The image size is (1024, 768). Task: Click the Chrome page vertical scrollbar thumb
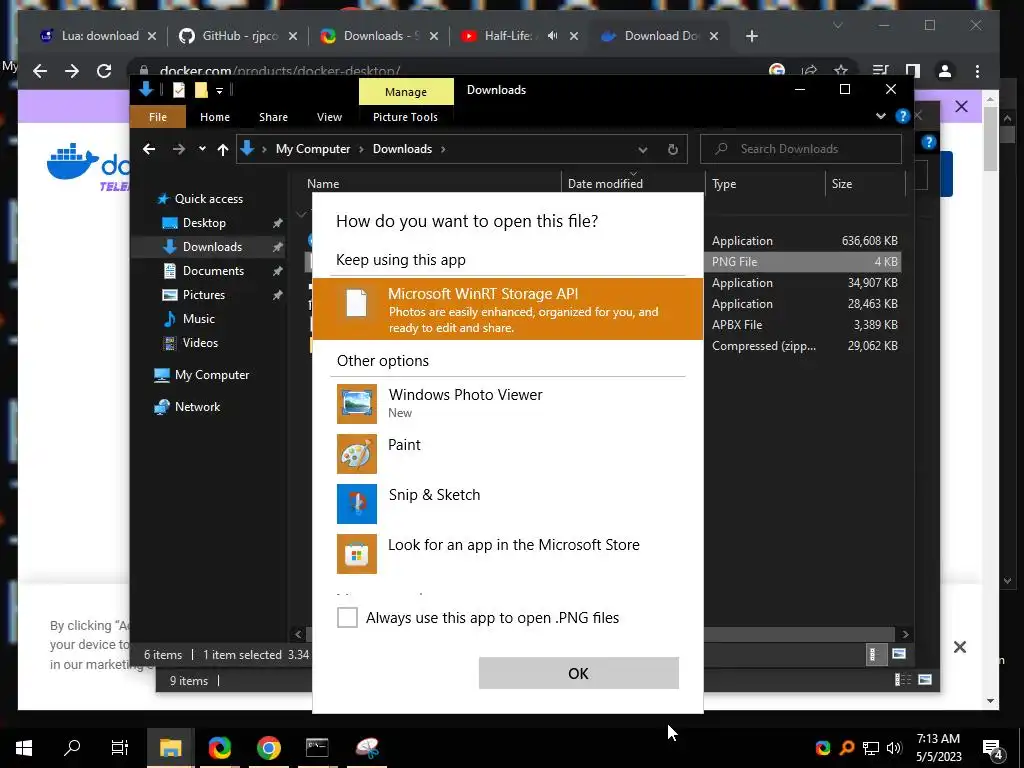pyautogui.click(x=991, y=137)
